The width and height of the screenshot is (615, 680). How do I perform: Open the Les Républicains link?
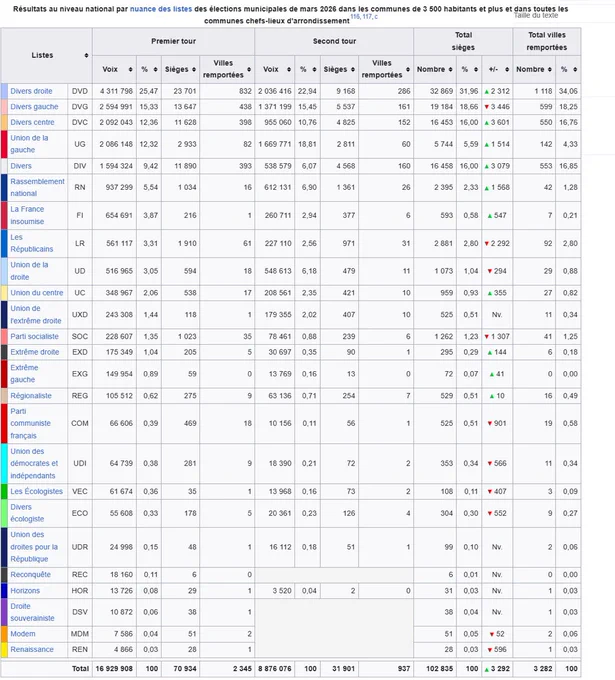click(32, 243)
